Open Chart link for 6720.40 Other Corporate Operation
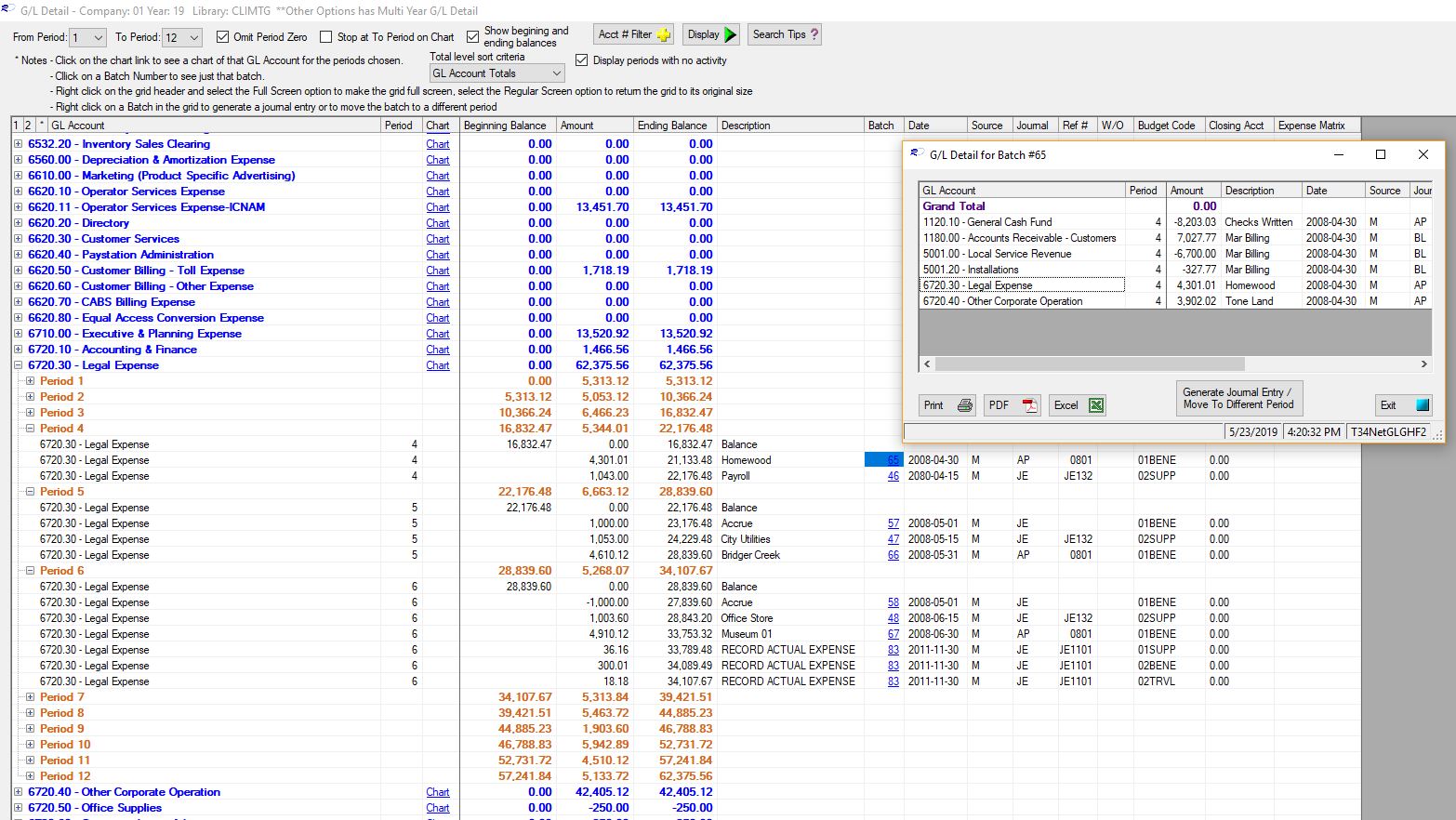The width and height of the screenshot is (1456, 820). point(438,792)
